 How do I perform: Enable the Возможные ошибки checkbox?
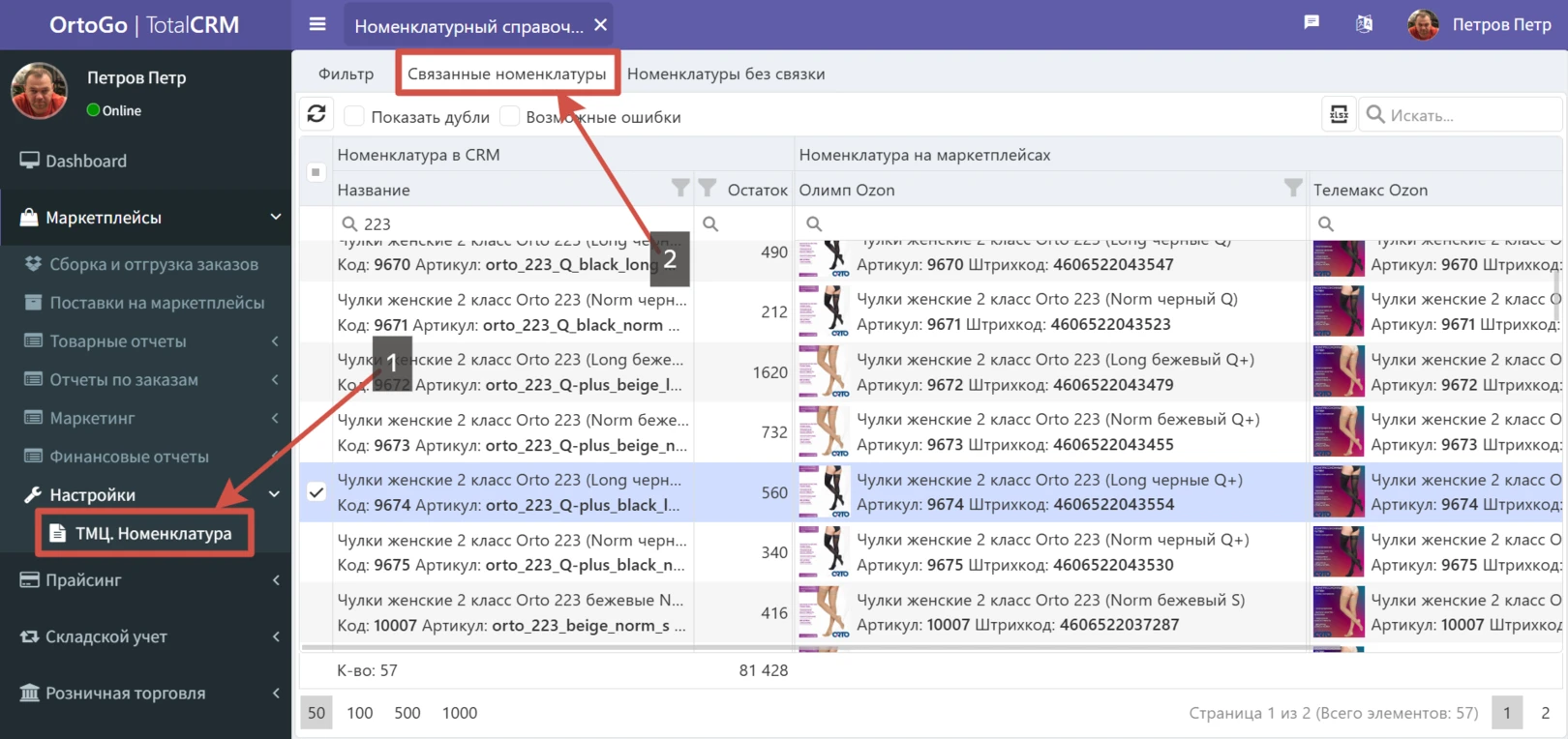(x=509, y=116)
